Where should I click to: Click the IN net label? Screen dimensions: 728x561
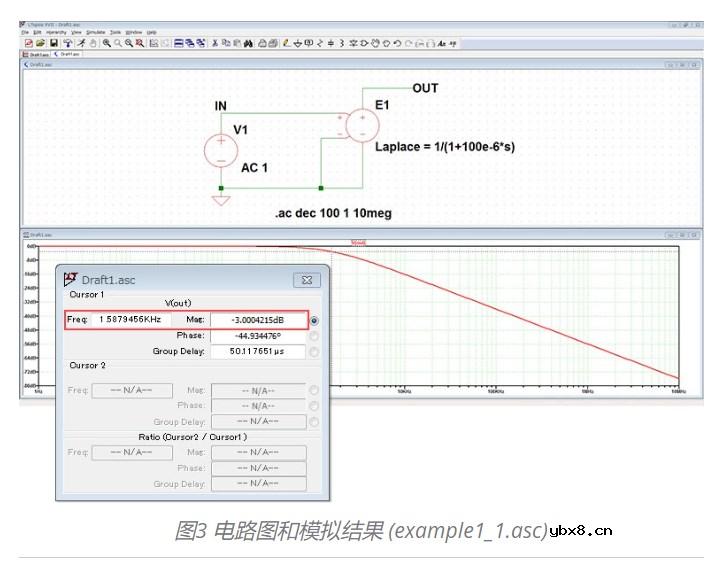[x=221, y=106]
